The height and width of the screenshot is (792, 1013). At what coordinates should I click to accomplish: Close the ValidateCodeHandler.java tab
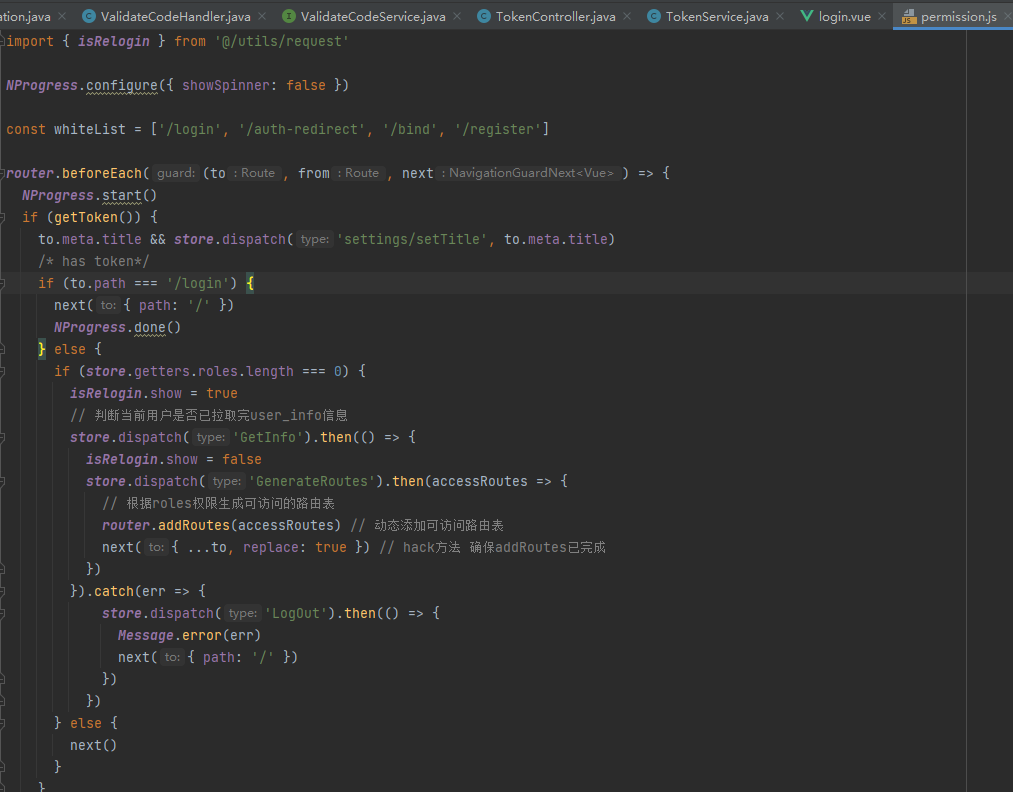point(262,16)
